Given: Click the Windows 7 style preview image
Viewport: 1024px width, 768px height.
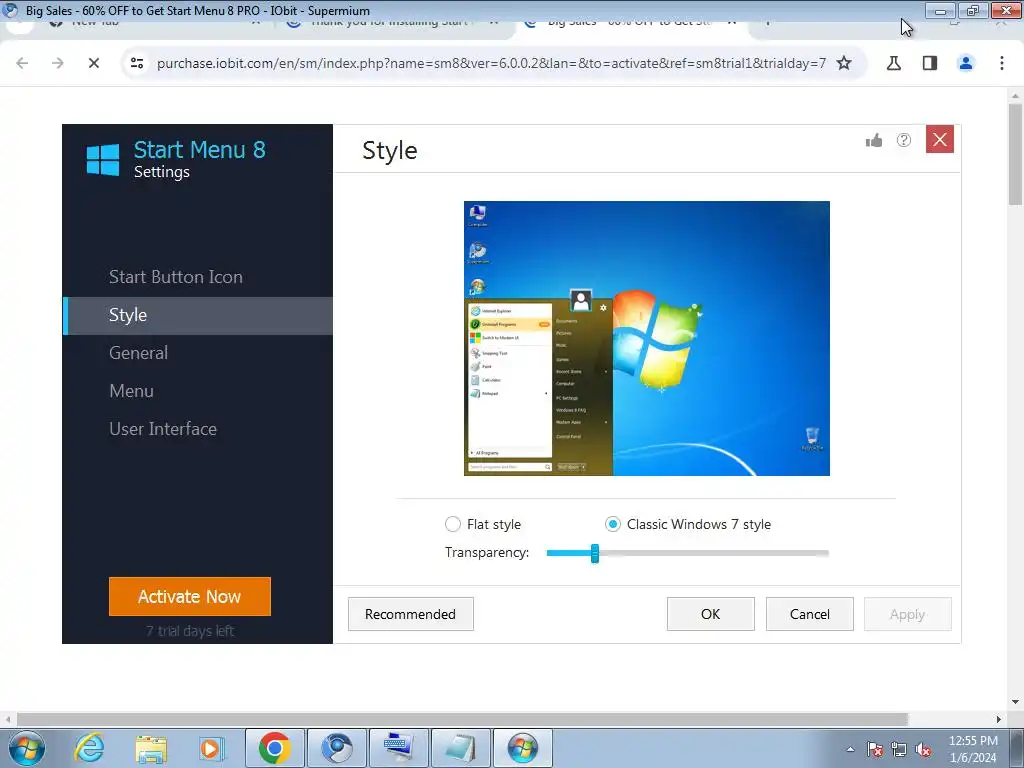Looking at the screenshot, I should tap(647, 338).
